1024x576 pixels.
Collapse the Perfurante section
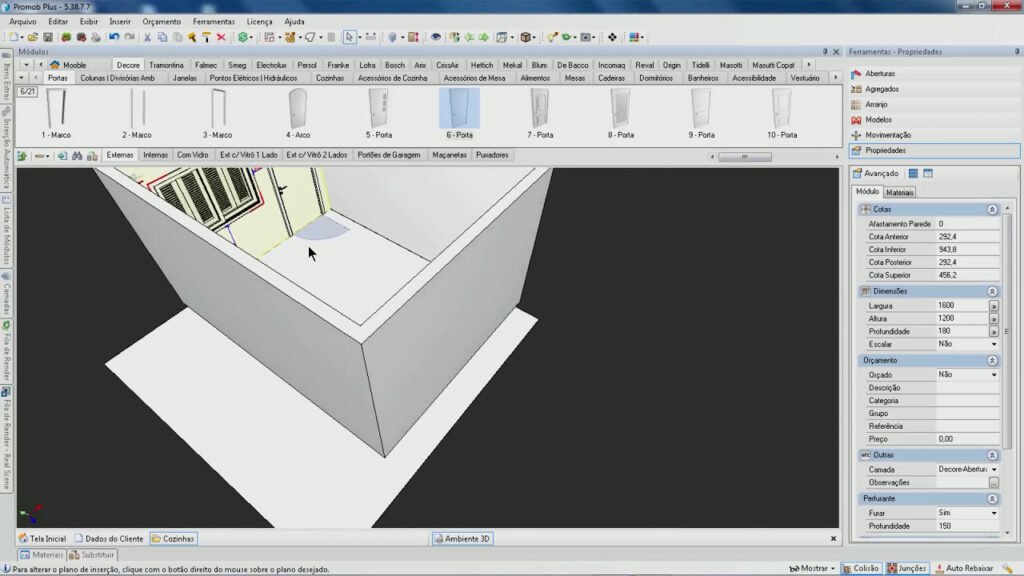[x=992, y=499]
